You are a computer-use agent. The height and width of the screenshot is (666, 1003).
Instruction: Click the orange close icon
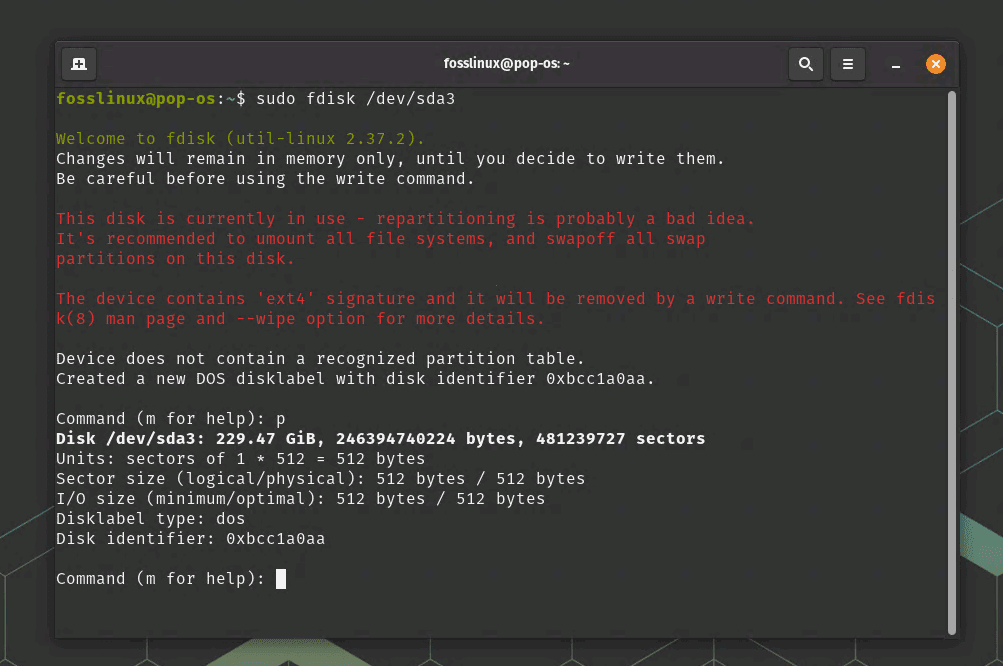tap(935, 63)
